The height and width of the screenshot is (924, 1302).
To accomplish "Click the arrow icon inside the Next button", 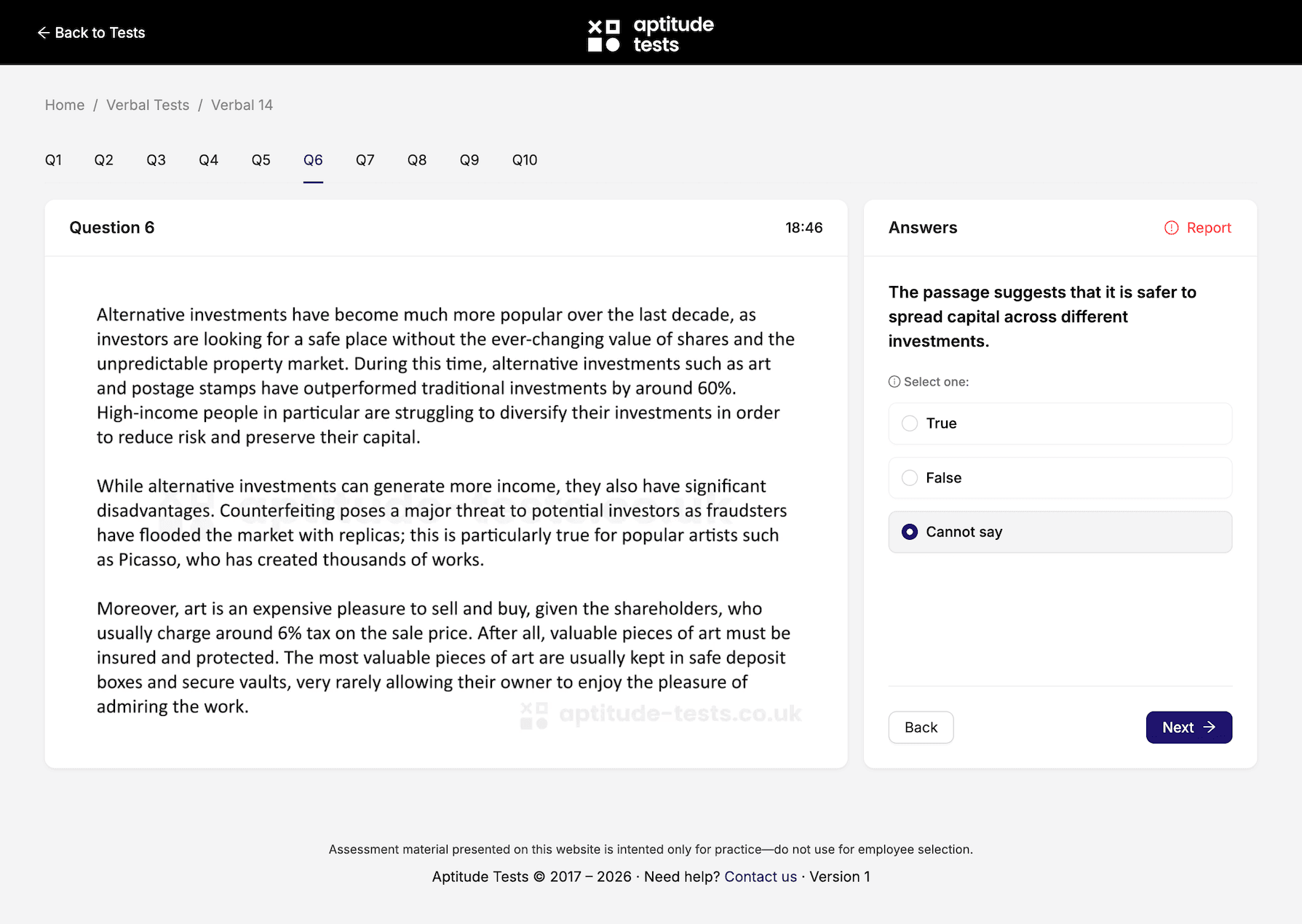I will pos(1210,727).
